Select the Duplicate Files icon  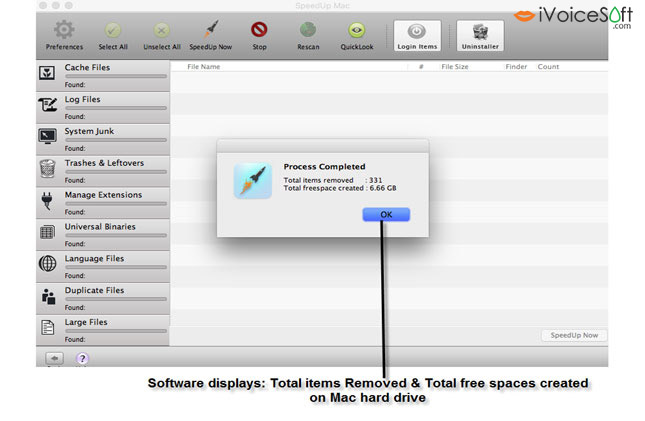48,296
